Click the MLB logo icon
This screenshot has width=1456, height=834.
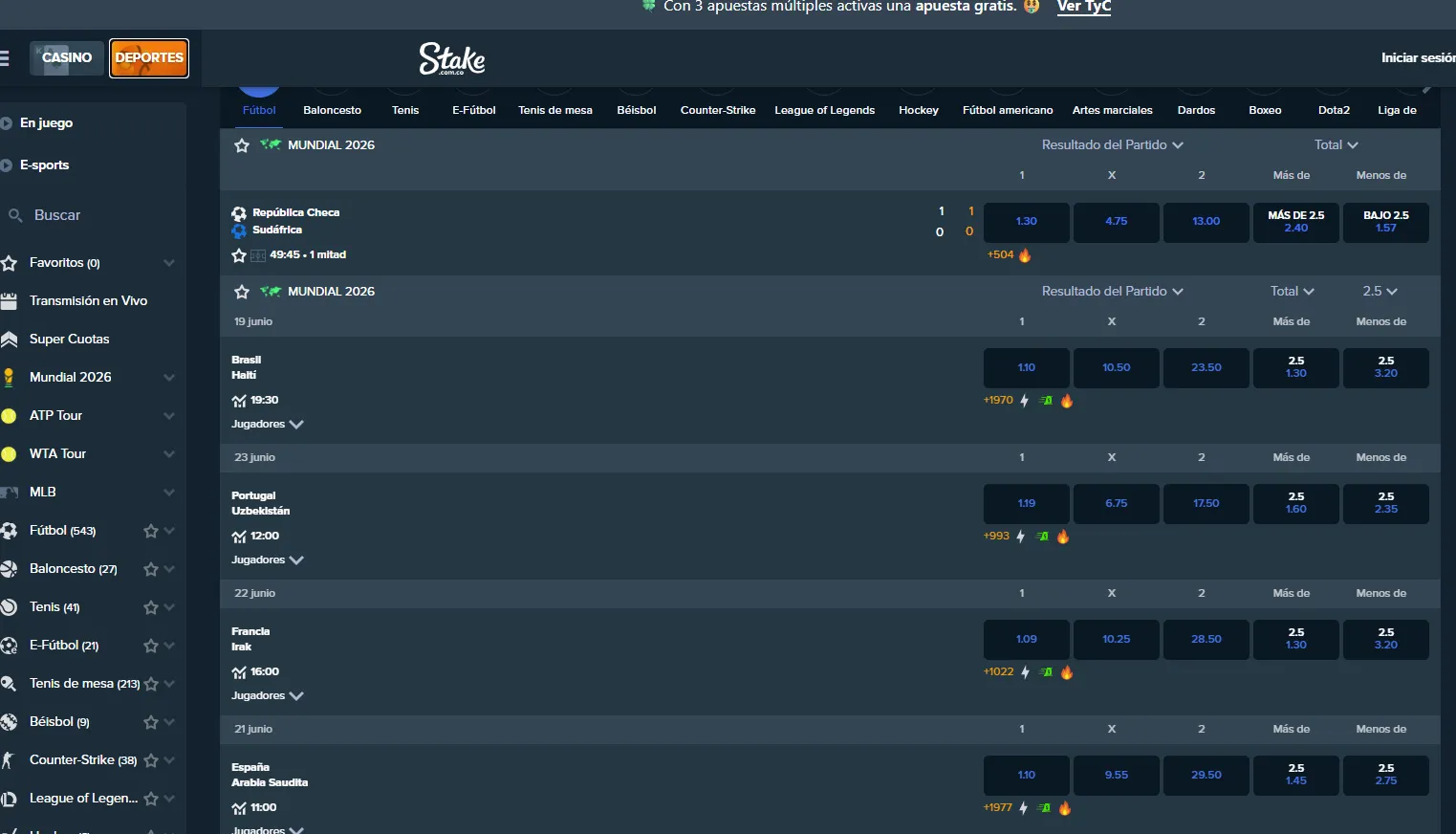pos(9,493)
